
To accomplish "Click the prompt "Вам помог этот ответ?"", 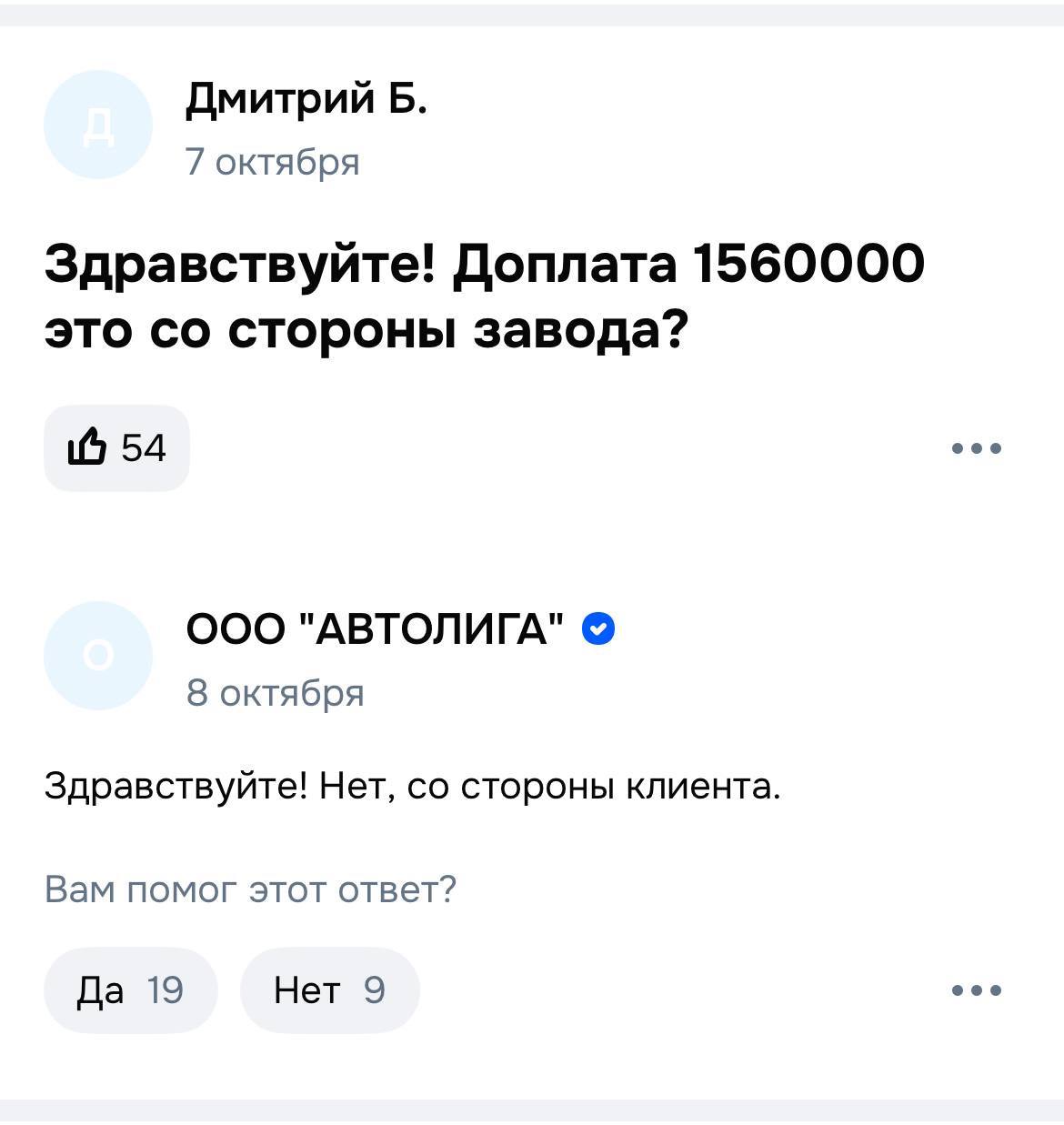I will 250,889.
